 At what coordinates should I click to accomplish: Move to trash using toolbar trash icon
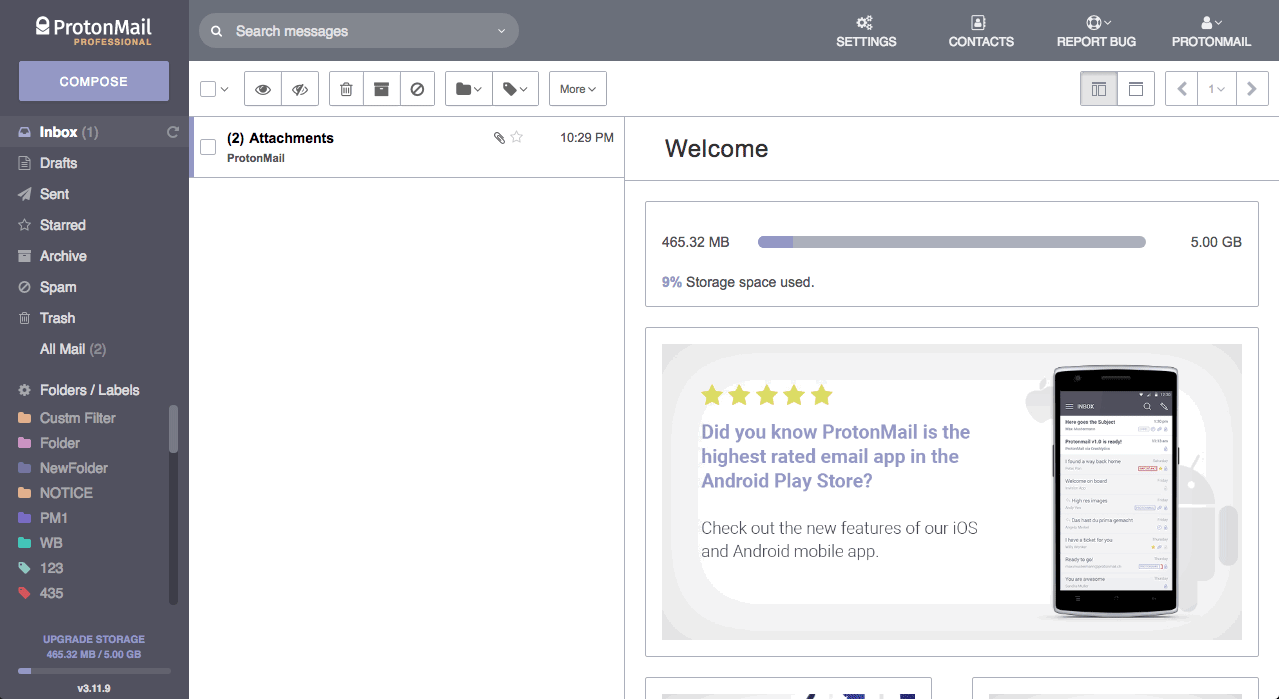click(346, 89)
